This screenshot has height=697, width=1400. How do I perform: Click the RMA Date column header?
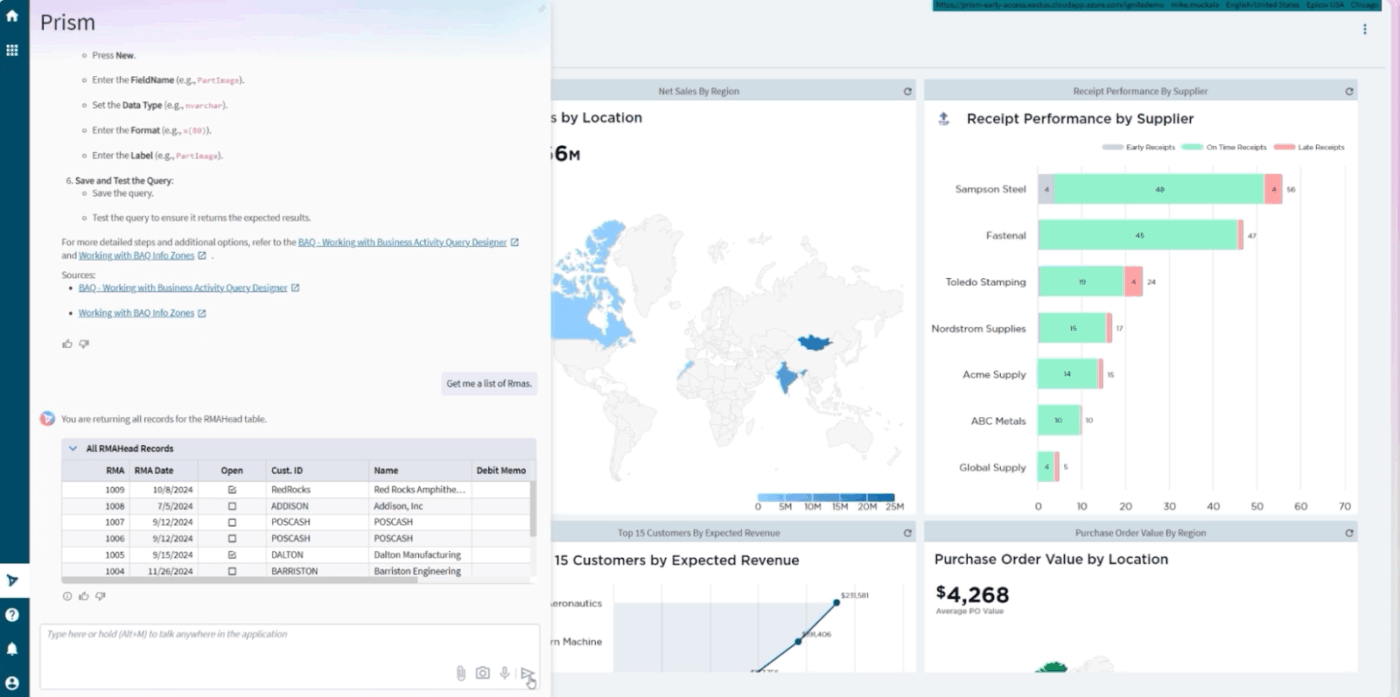[154, 470]
